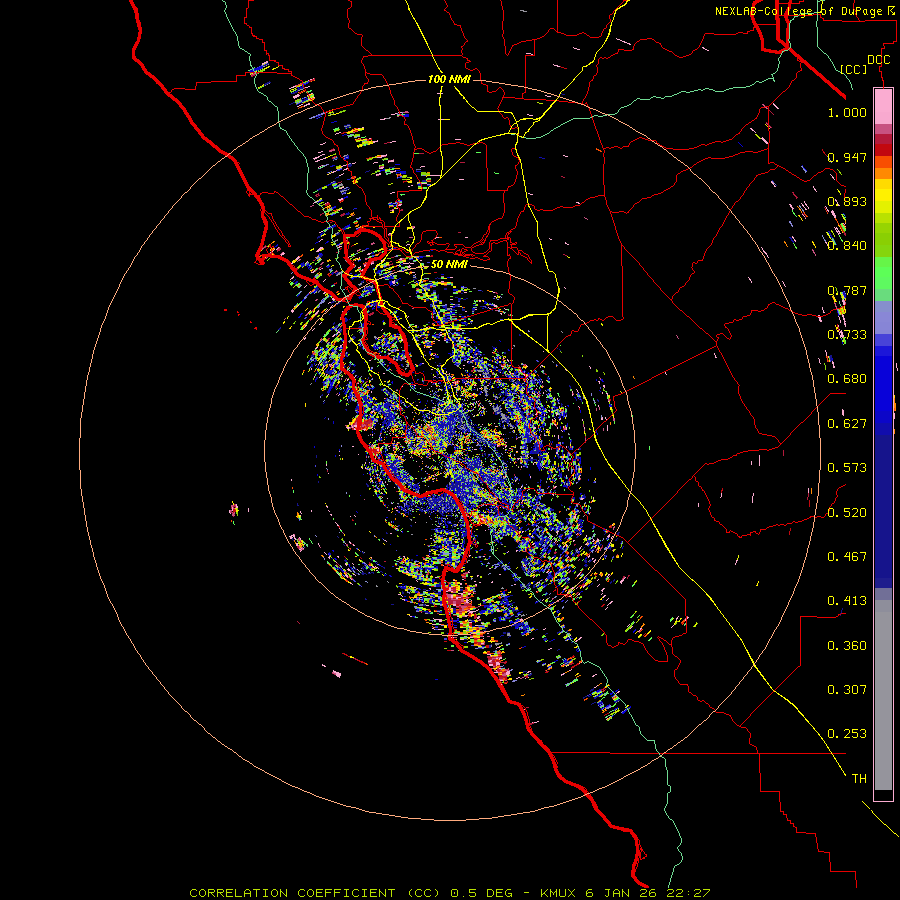Click the 0.680 scale value
This screenshot has height=900, width=900.
847,379
